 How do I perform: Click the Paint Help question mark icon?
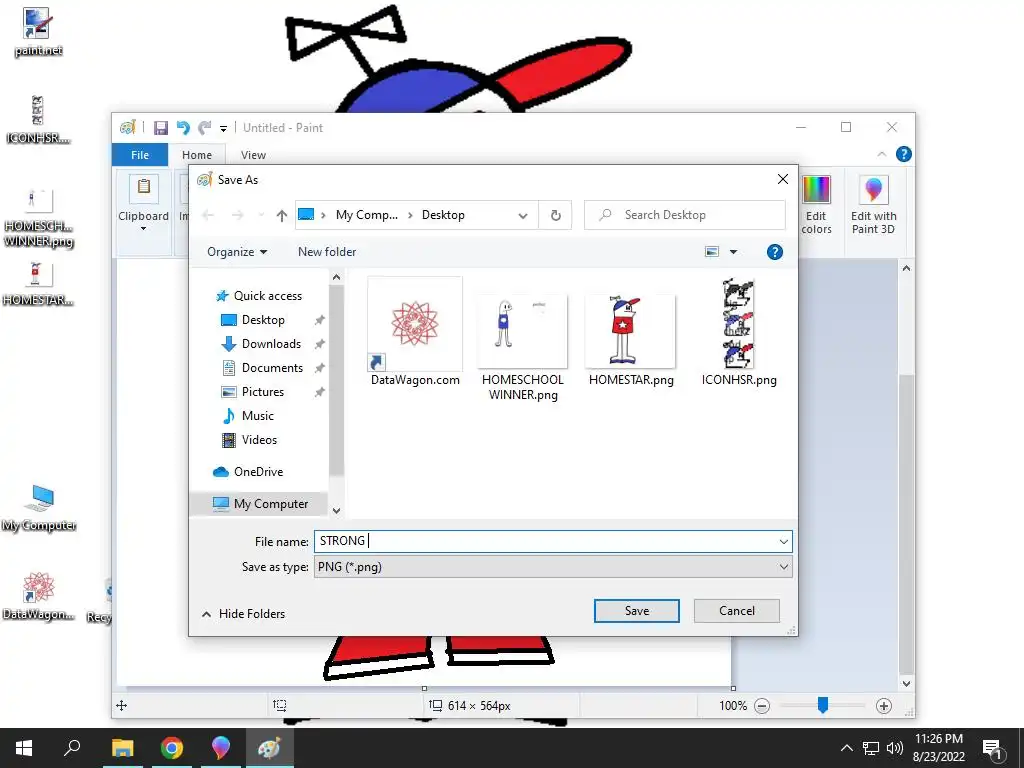[x=904, y=154]
